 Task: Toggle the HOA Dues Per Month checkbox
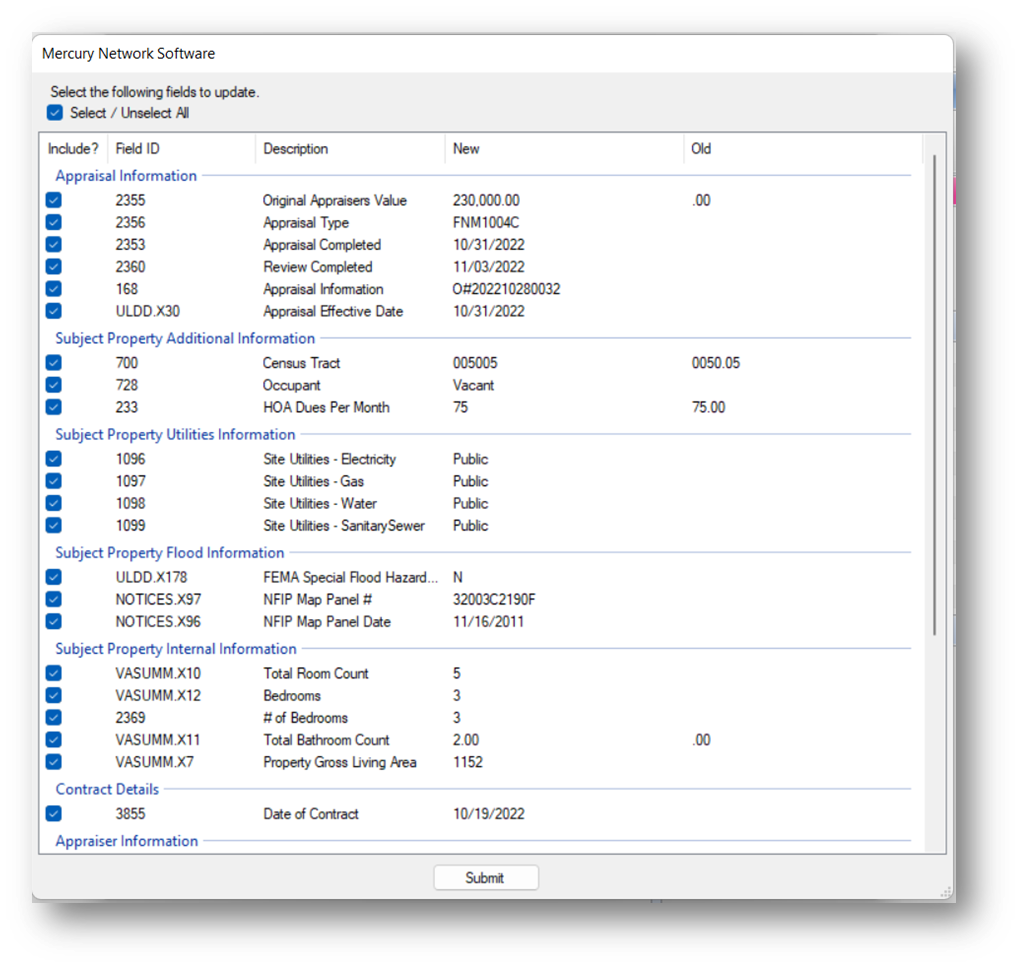(54, 407)
